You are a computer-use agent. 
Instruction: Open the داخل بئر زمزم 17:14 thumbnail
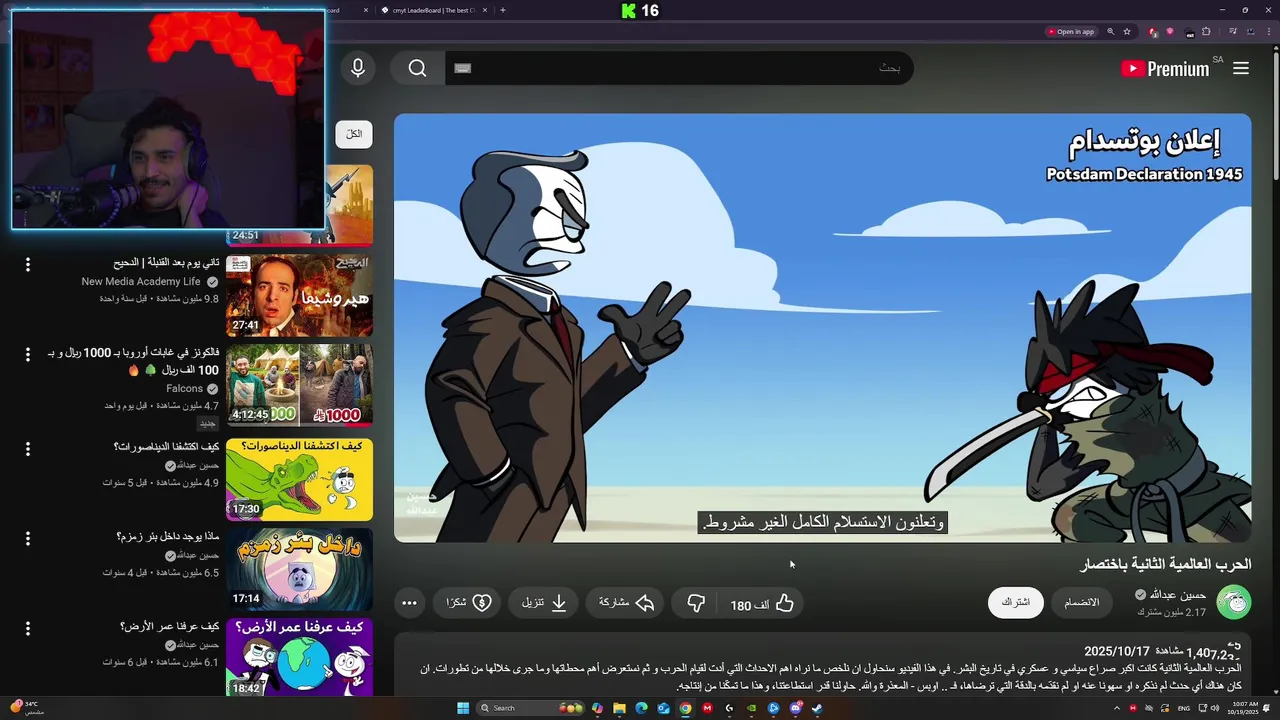pyautogui.click(x=299, y=569)
